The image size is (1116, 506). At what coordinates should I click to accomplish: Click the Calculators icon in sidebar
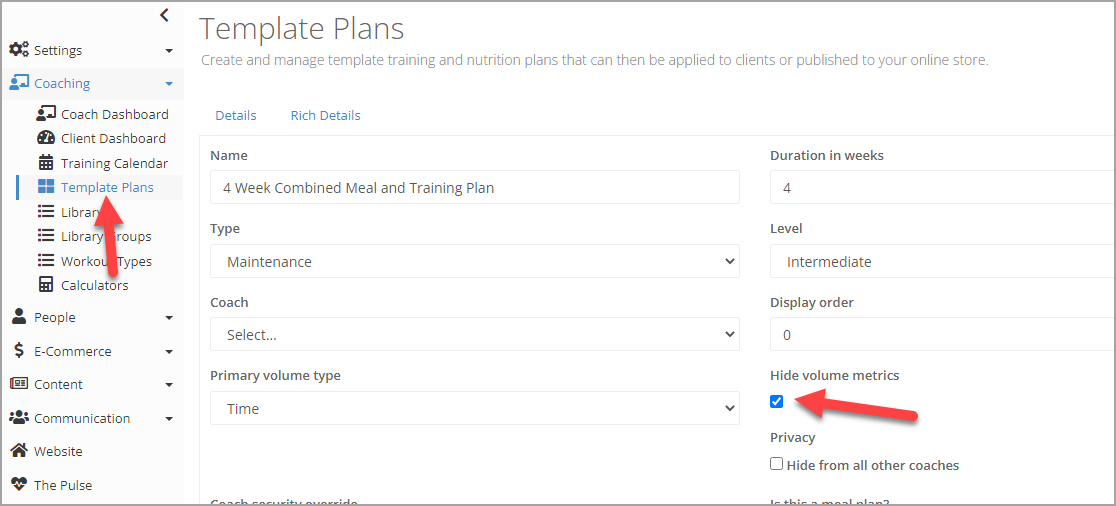[46, 285]
